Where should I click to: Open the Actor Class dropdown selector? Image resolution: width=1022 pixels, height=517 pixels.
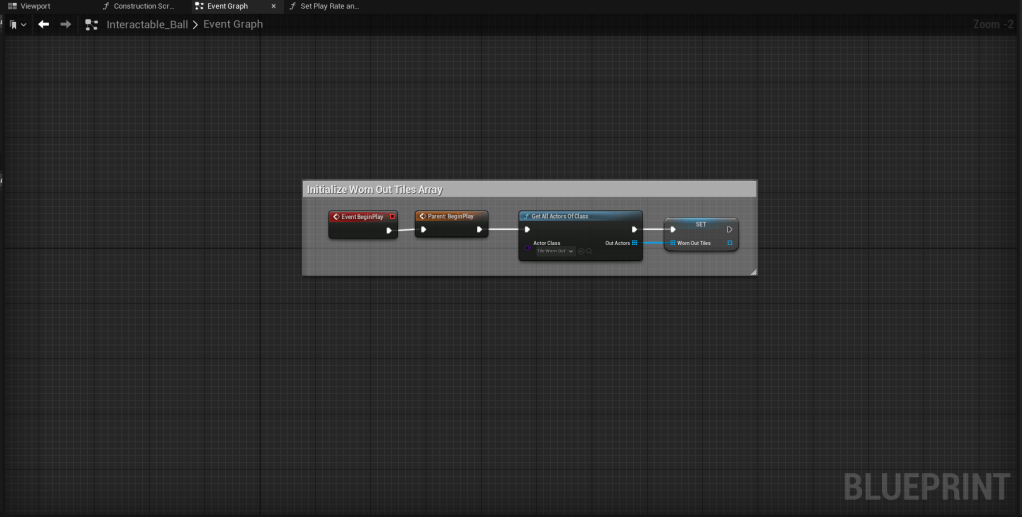pyautogui.click(x=555, y=251)
